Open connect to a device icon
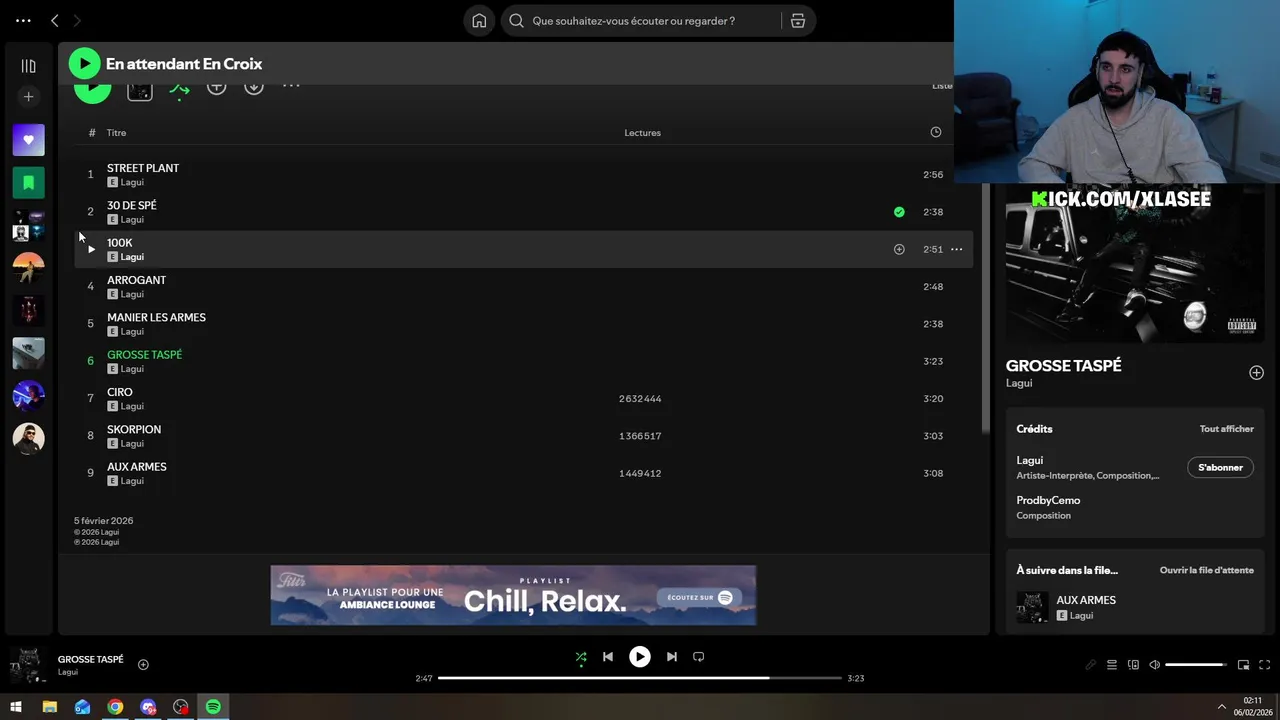This screenshot has height=720, width=1280. pos(1133,665)
